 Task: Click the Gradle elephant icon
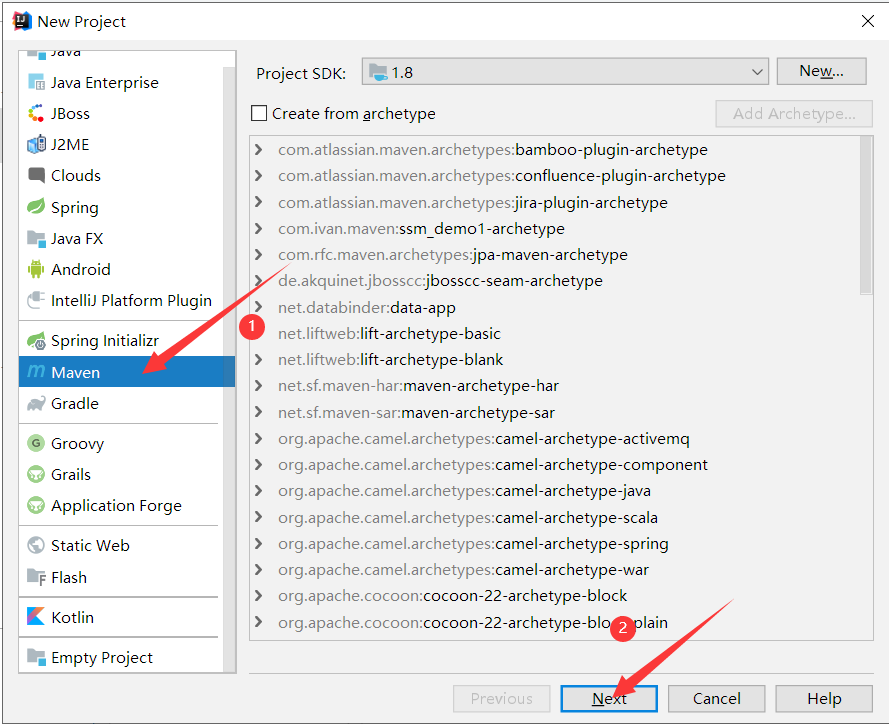(x=36, y=404)
